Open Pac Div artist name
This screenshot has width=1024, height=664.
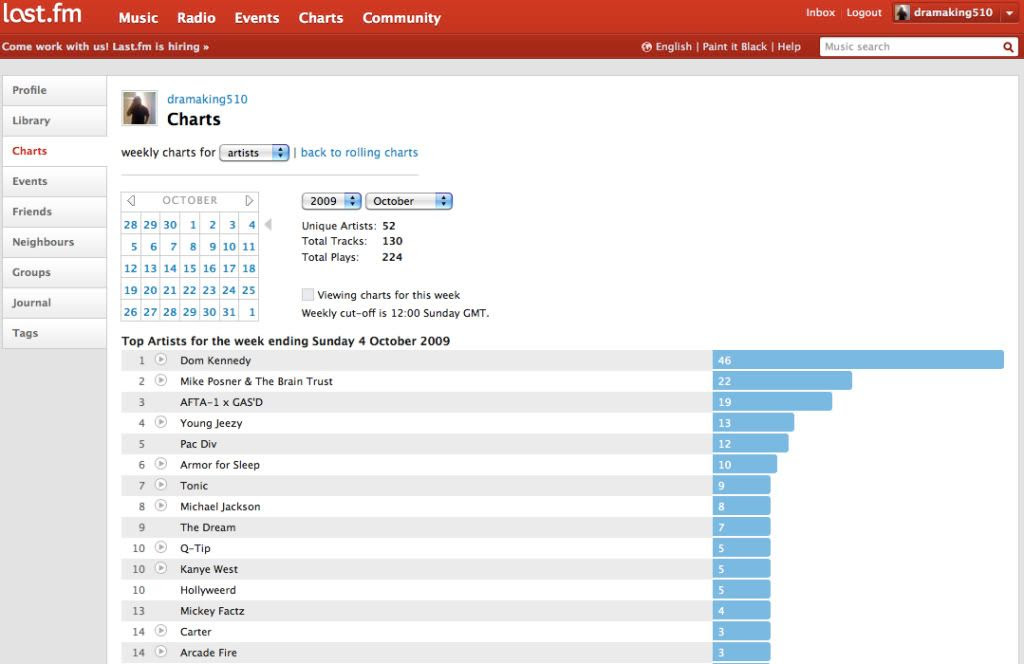pos(198,444)
